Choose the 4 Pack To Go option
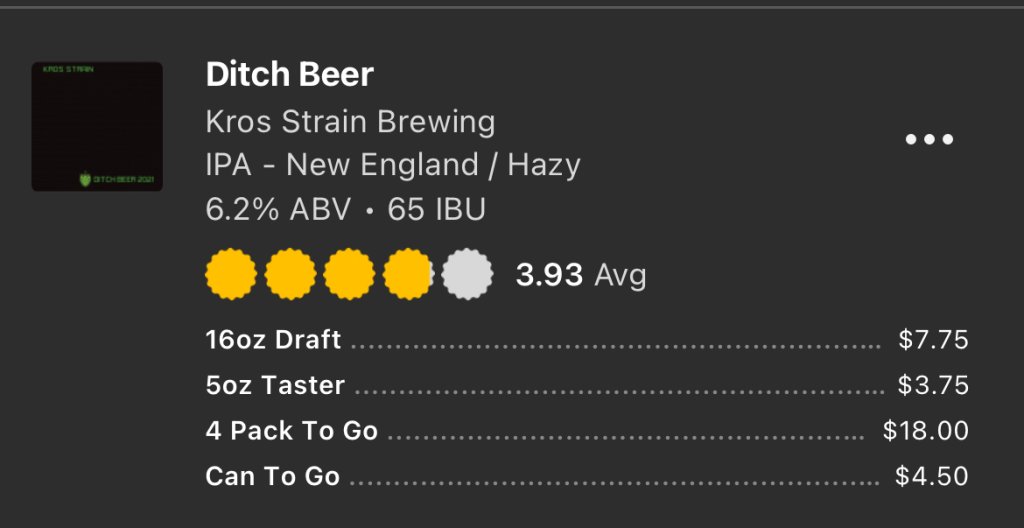Screen dimensions: 1024x528 click(291, 431)
